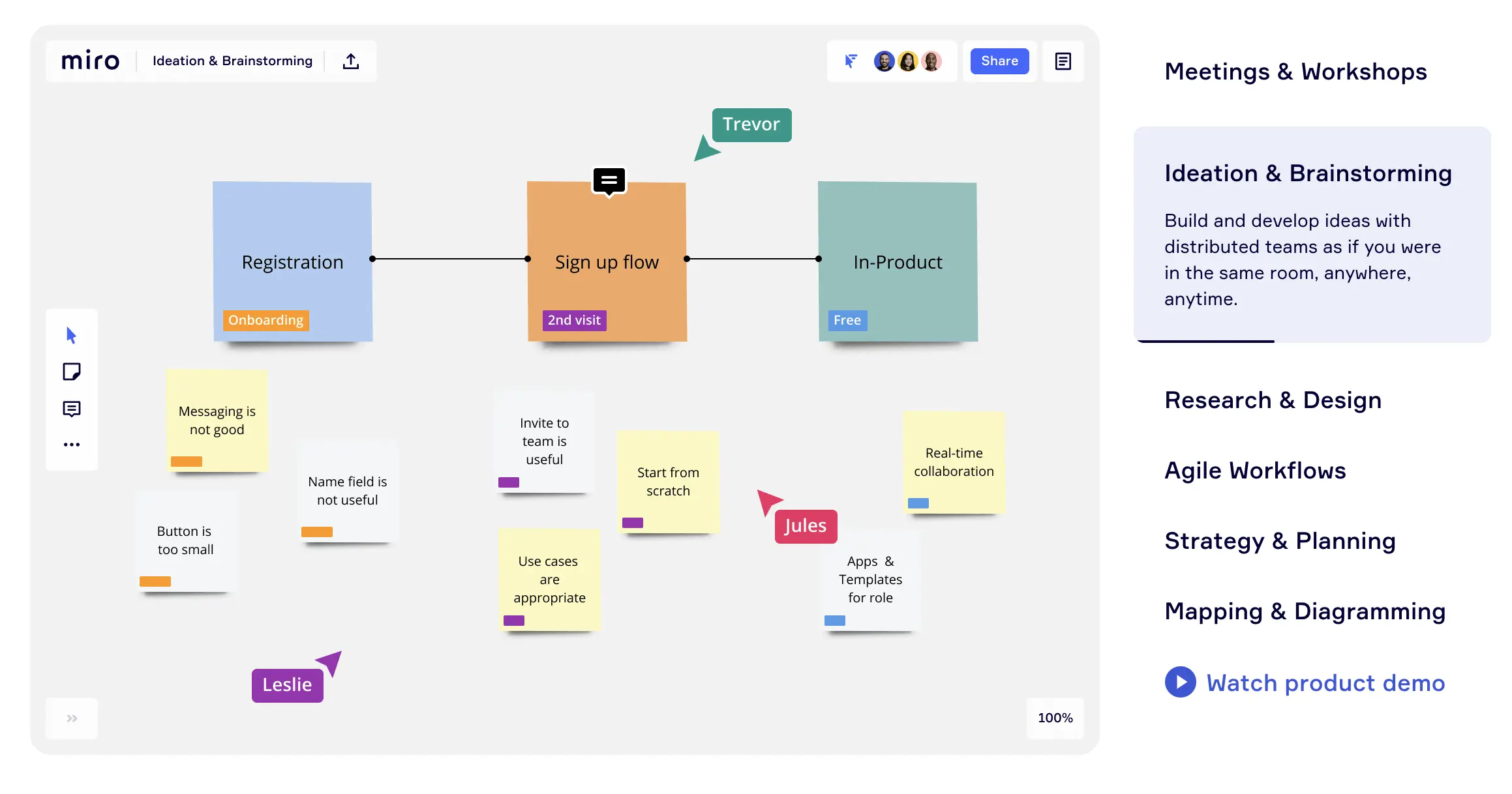Expand the collapsed panel with double chevrons

(72, 718)
